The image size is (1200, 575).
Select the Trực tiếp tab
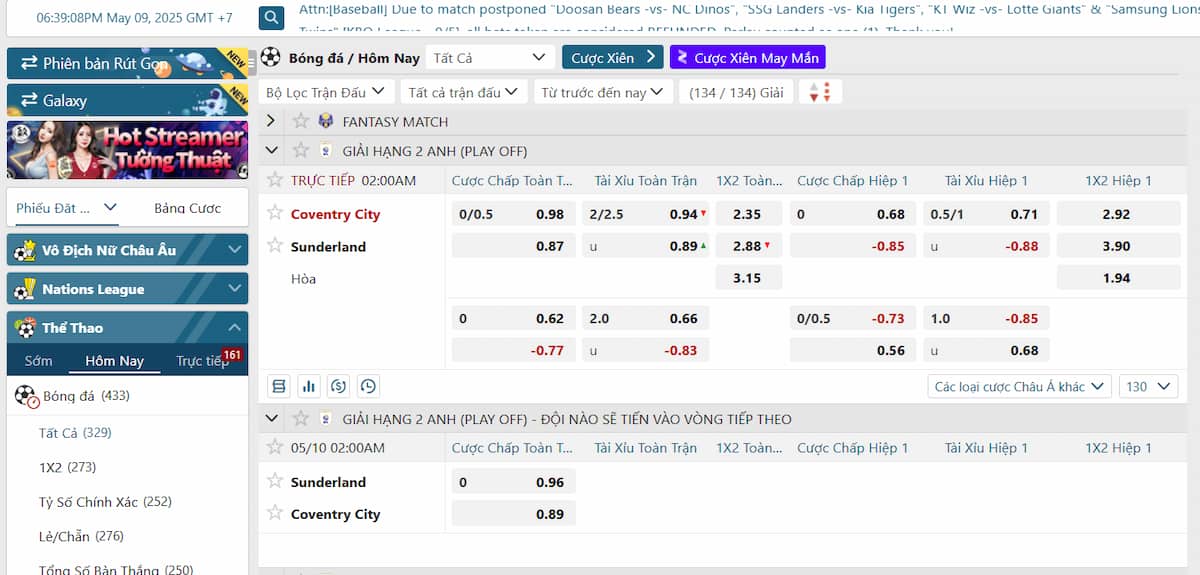pos(202,361)
